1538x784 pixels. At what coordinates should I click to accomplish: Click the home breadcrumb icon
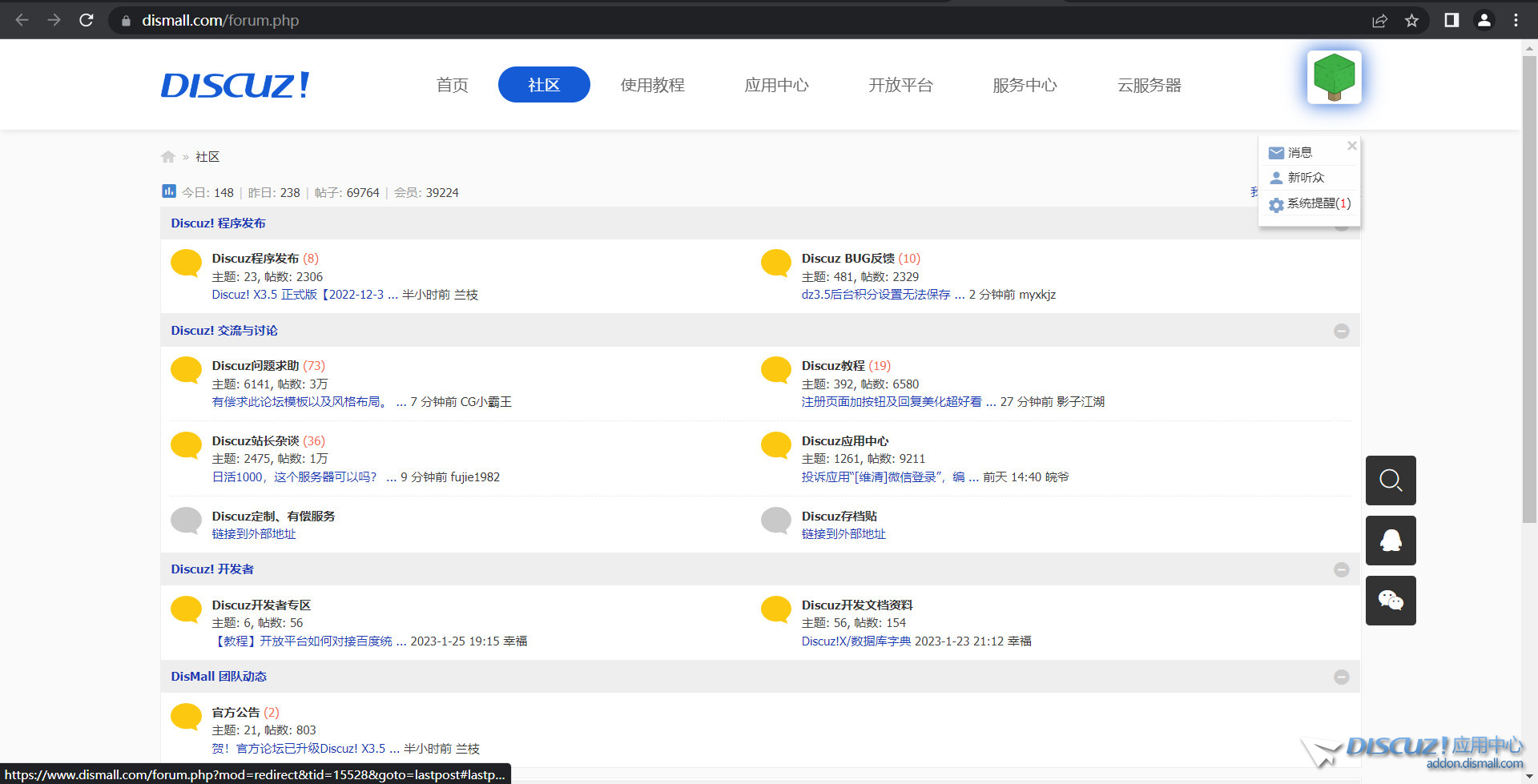(168, 156)
